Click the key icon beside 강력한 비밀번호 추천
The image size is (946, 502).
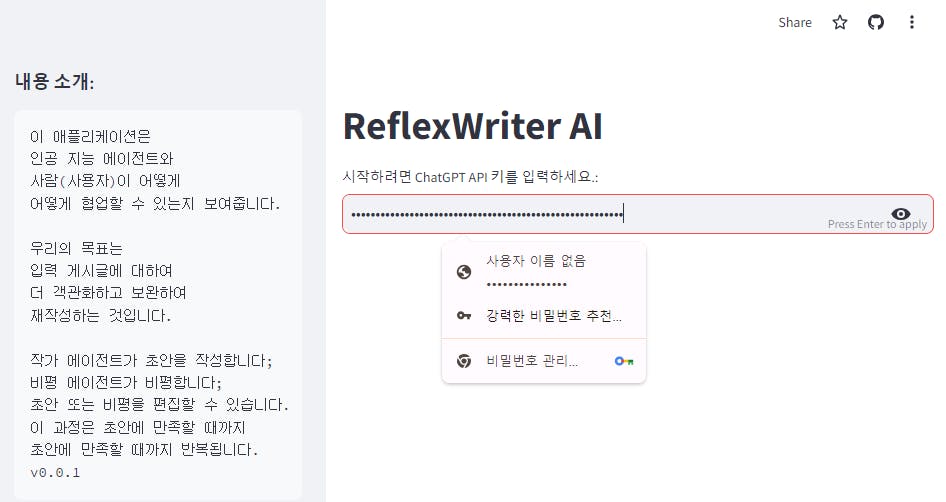point(464,316)
